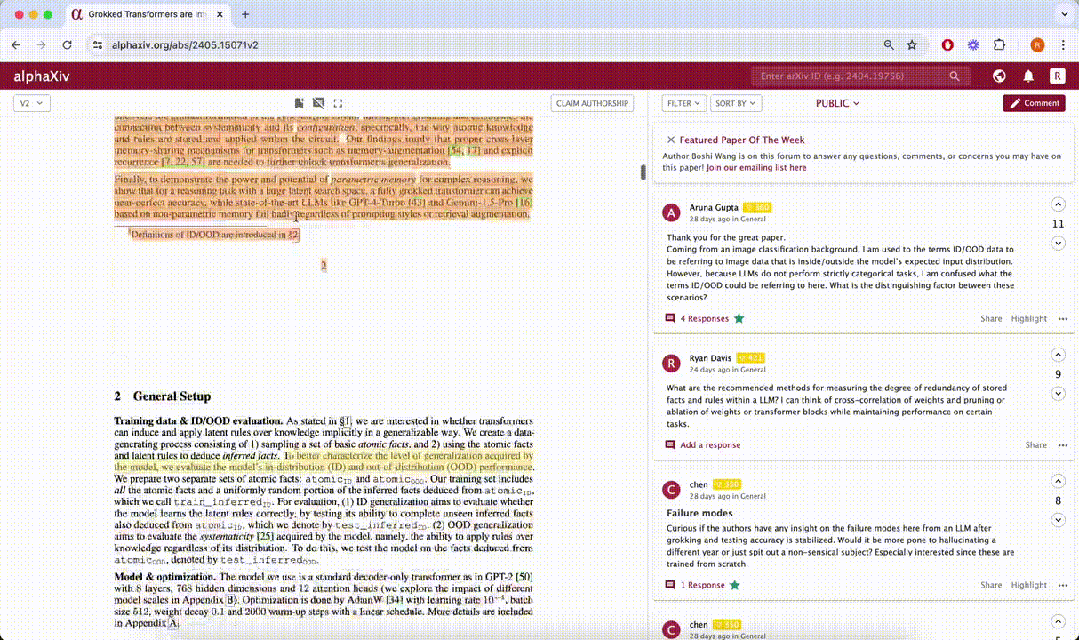The width and height of the screenshot is (1079, 640).
Task: Change the Public visibility dropdown
Action: pos(837,103)
